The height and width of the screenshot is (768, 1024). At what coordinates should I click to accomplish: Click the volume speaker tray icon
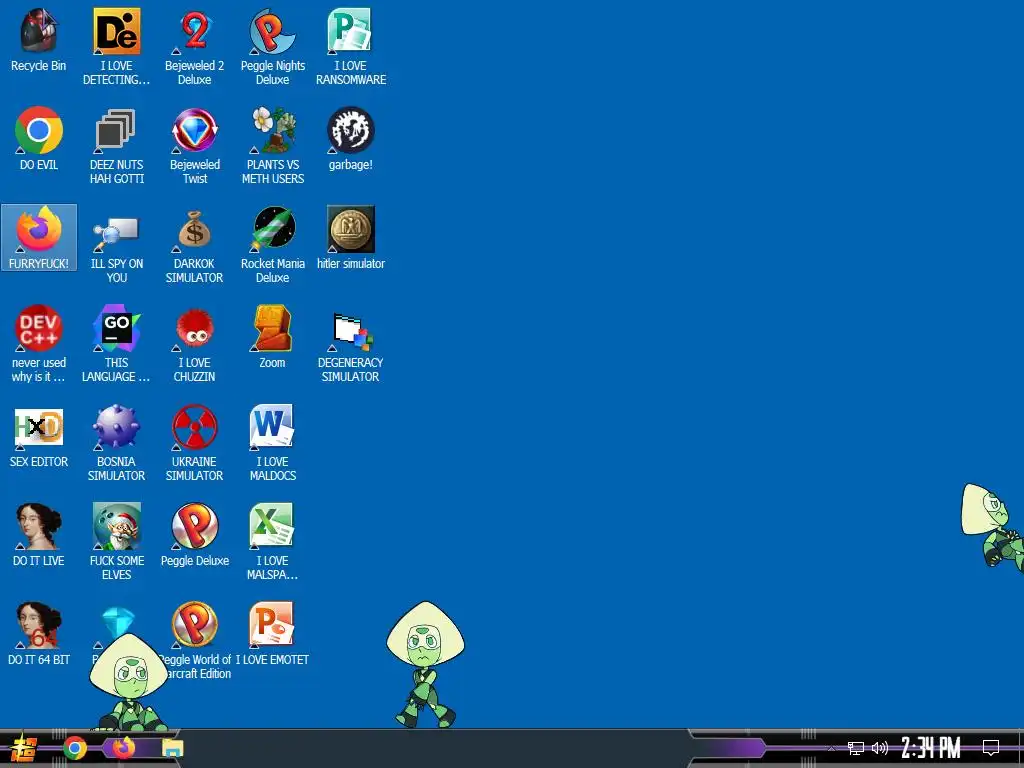pos(880,748)
